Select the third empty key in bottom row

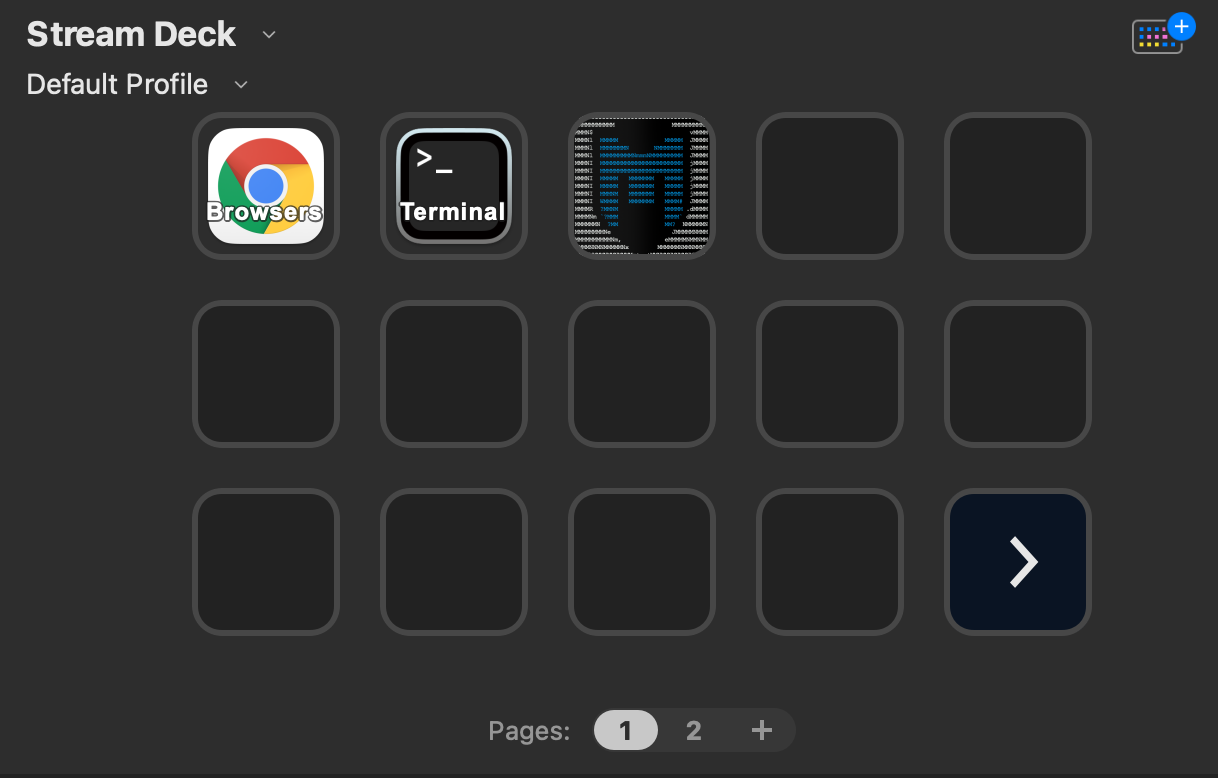[x=642, y=562]
